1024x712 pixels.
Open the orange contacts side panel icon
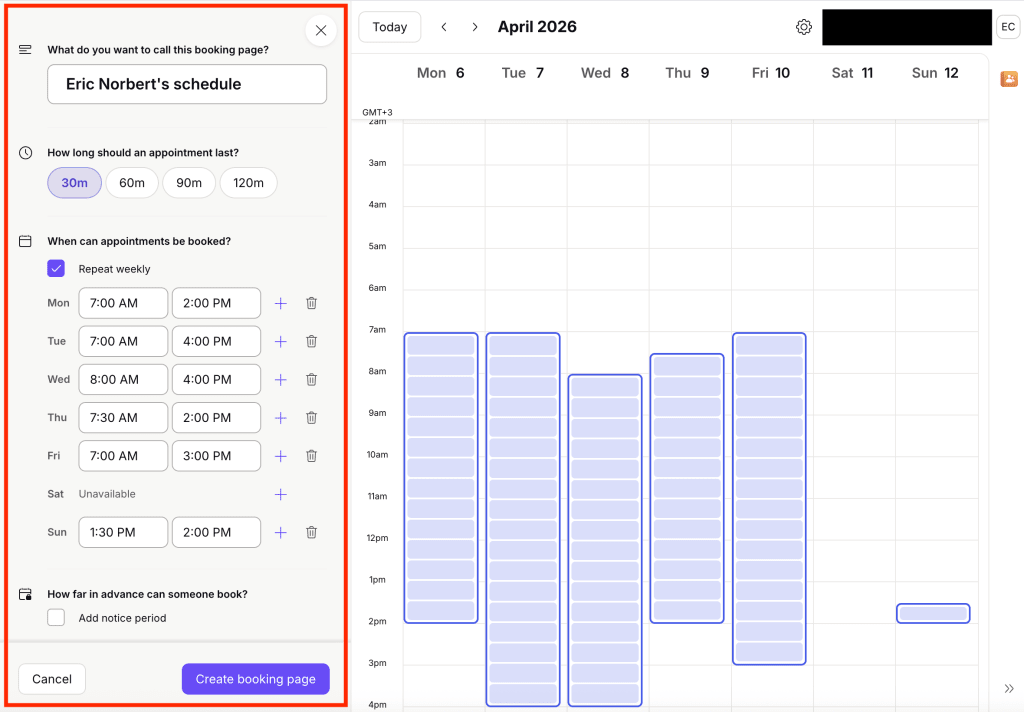(x=1008, y=79)
